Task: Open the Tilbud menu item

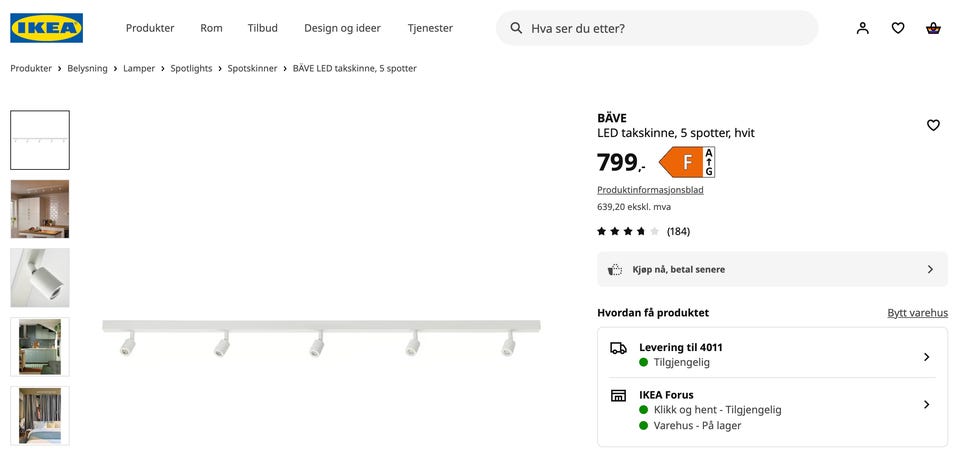Action: click(x=263, y=28)
